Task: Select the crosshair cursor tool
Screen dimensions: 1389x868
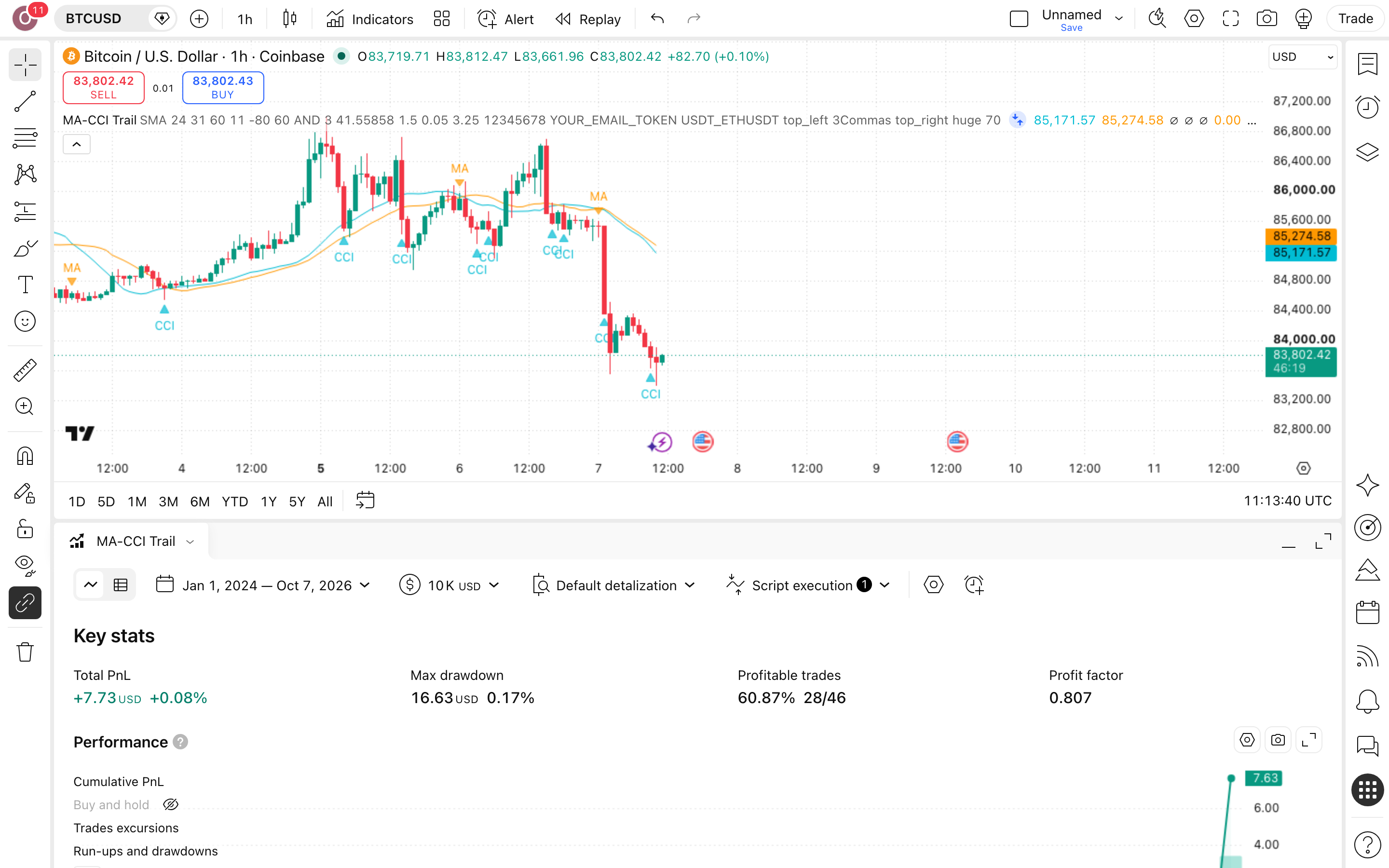Action: (25, 65)
